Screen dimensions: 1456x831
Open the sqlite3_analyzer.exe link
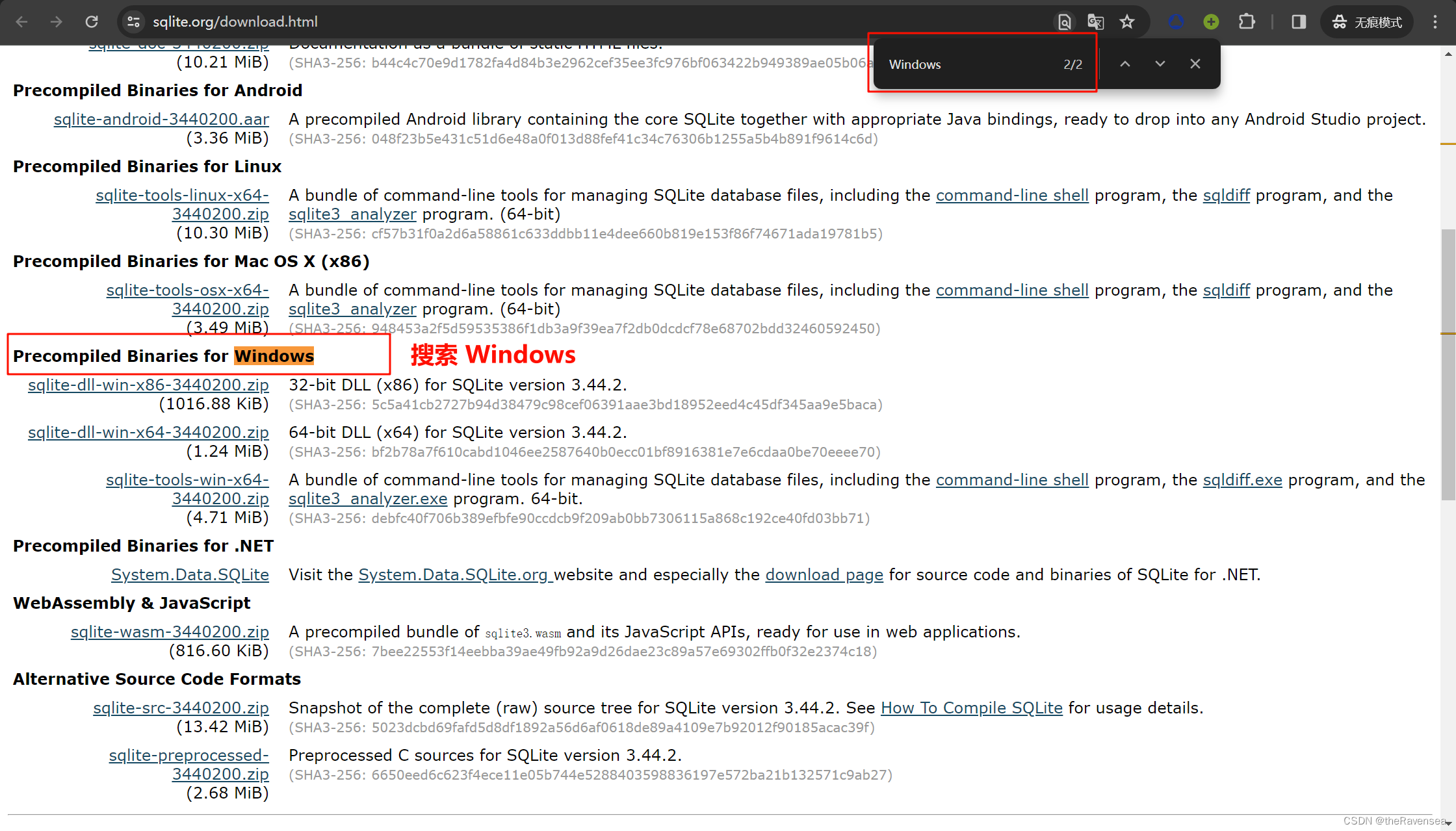[x=368, y=498]
